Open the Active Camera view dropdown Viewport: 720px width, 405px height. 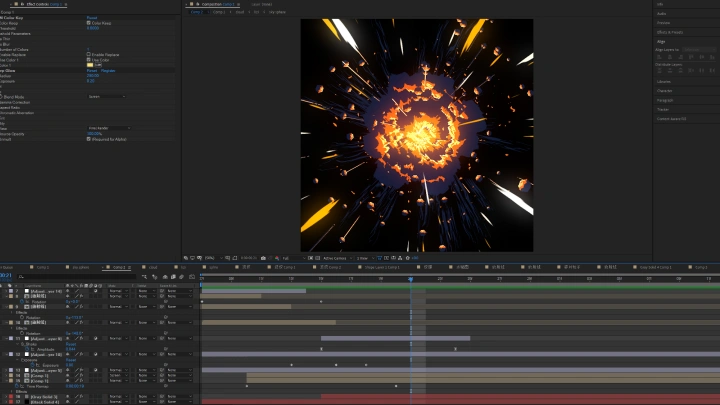[335, 257]
